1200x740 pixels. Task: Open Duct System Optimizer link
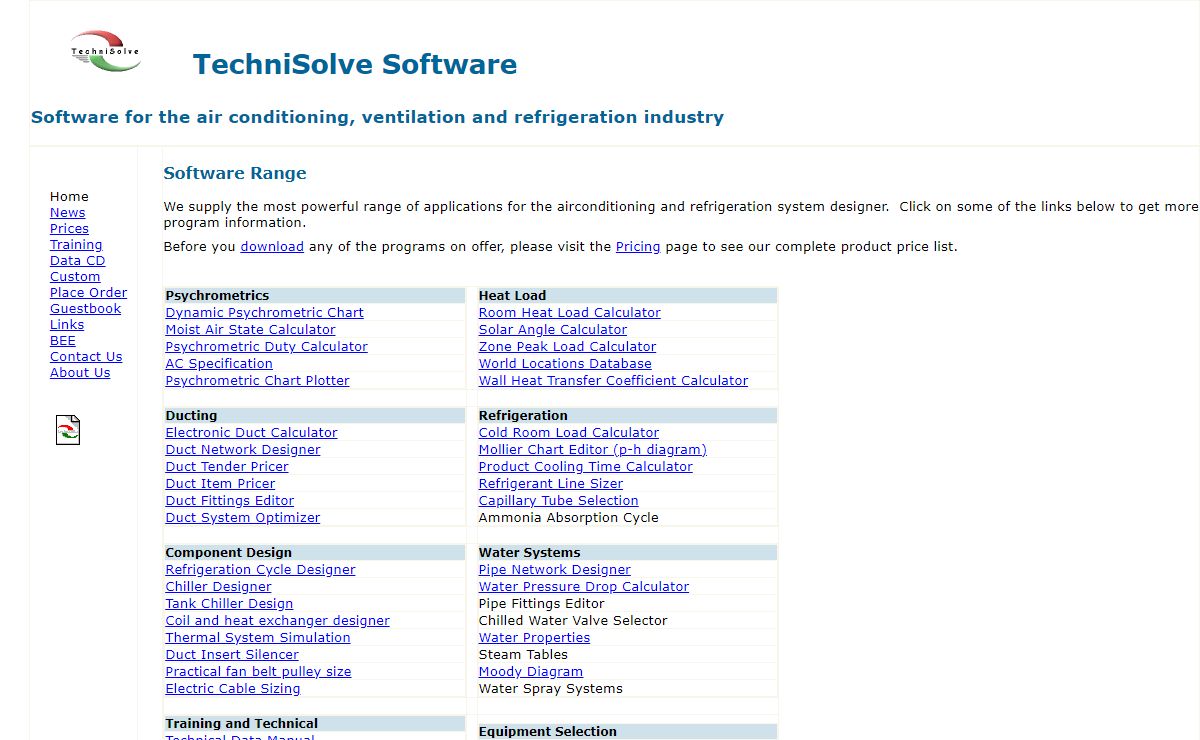coord(243,518)
